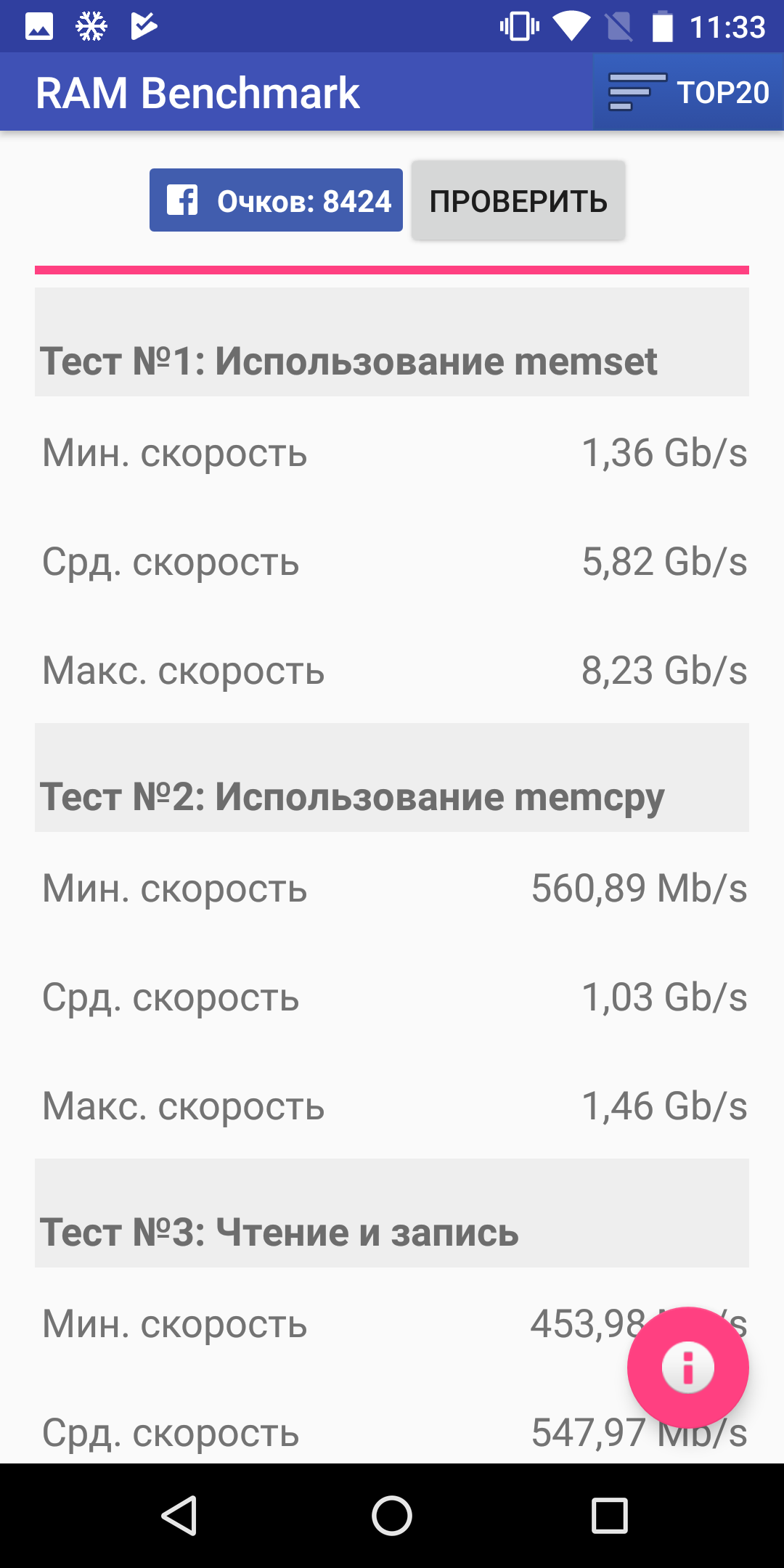This screenshot has width=784, height=1568.
Task: Select the Тест №2 memcpy header
Action: click(392, 777)
